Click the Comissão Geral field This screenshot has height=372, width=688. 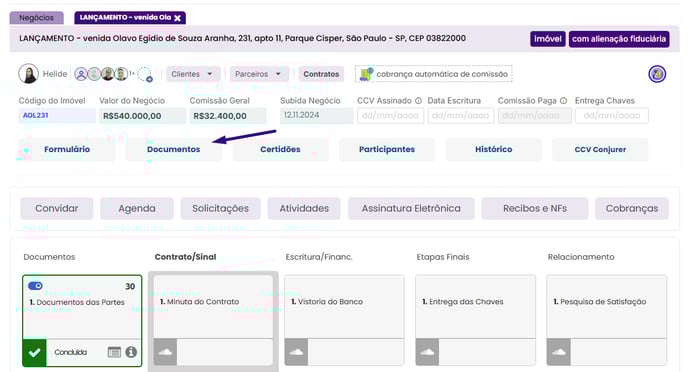[228, 116]
